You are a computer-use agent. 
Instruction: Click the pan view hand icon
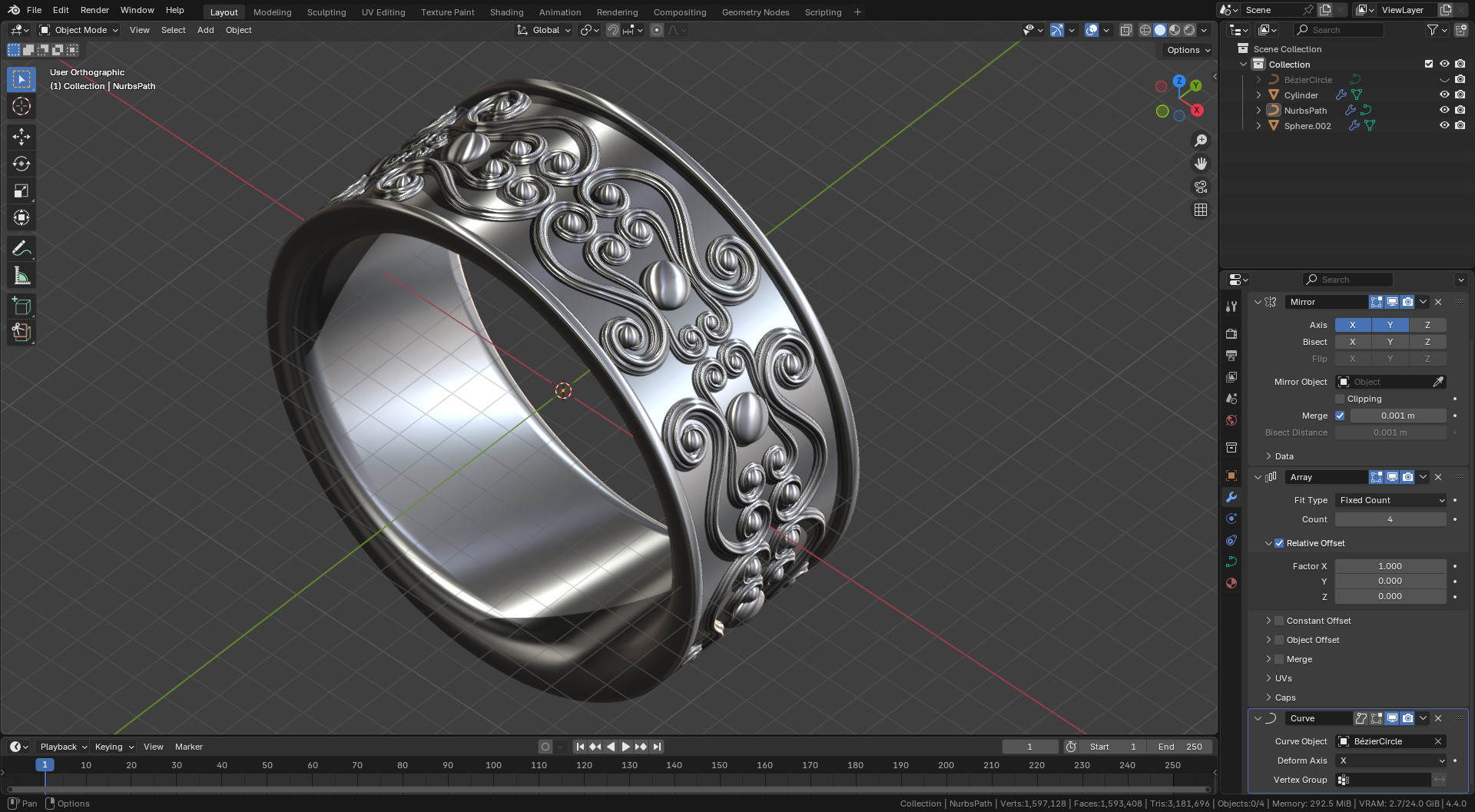[x=1201, y=164]
